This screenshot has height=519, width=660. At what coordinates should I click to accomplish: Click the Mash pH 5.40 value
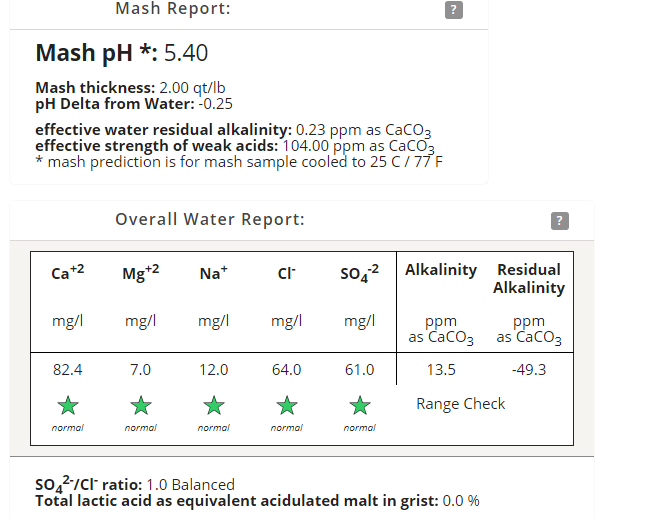[x=186, y=53]
